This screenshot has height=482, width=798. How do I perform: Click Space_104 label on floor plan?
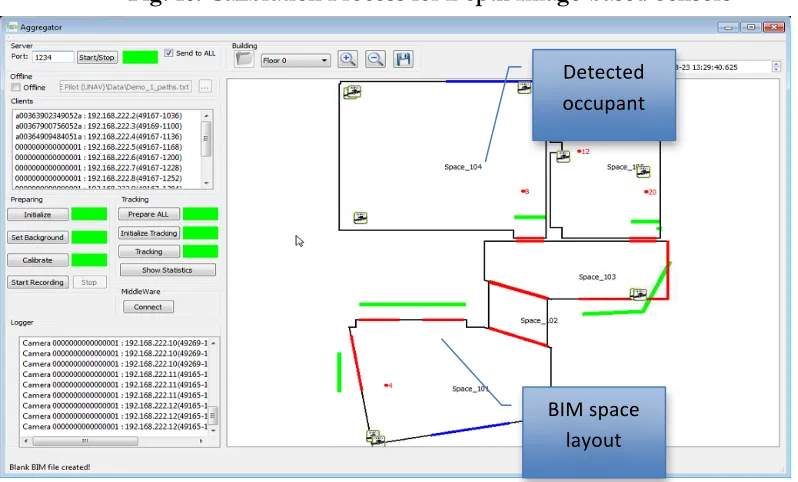coord(463,167)
